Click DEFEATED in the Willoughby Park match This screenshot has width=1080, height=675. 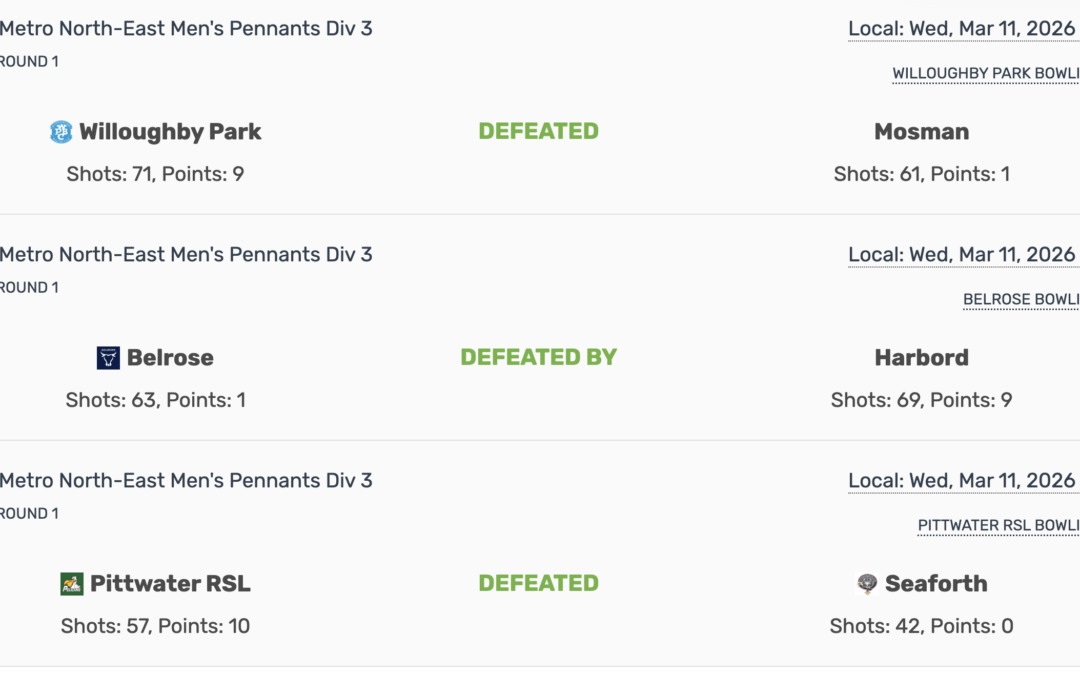(539, 131)
